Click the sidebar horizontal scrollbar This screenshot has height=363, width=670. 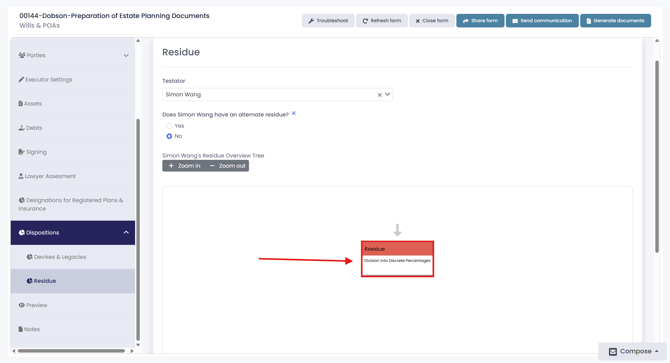click(x=71, y=351)
